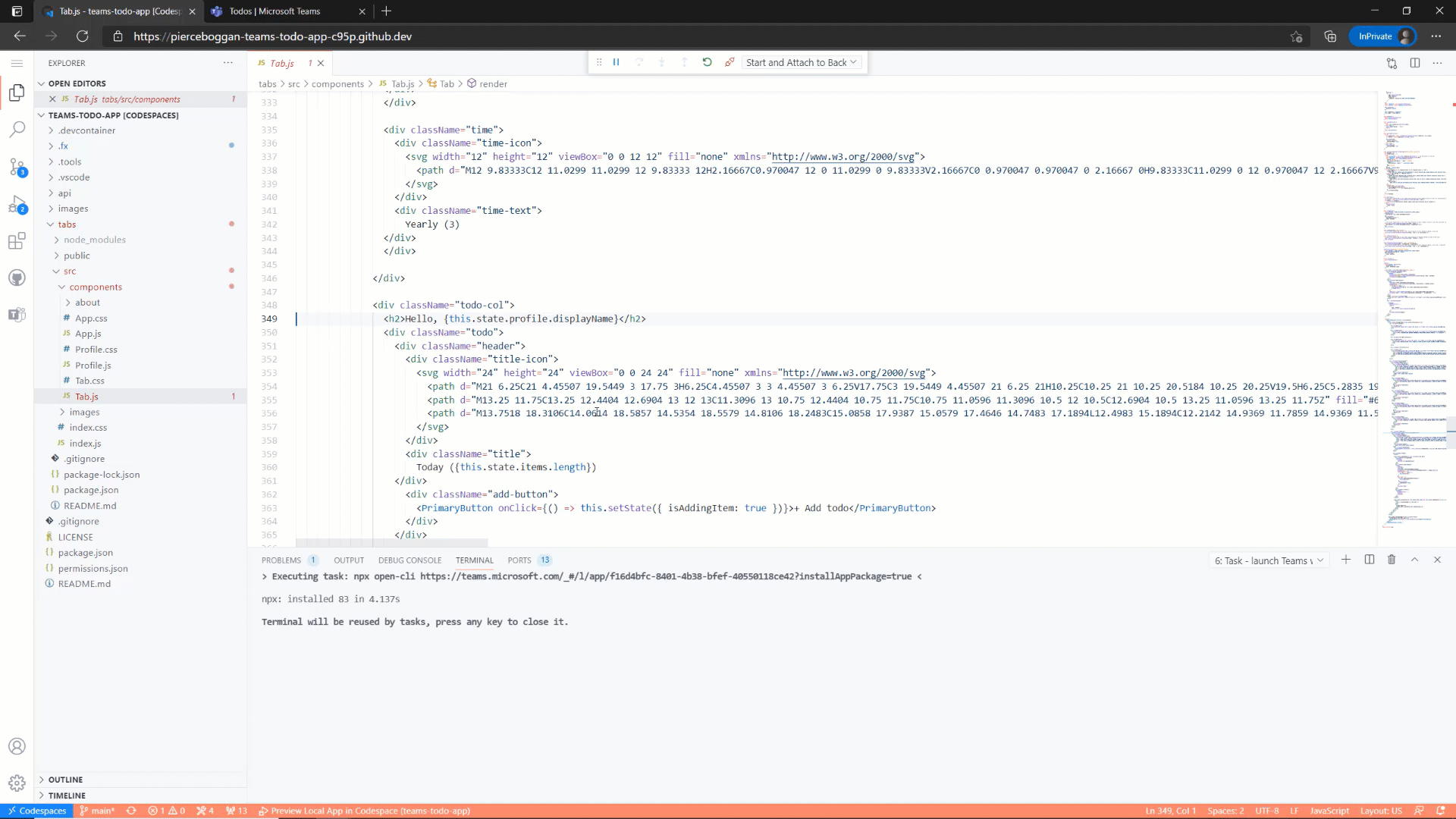Expand the OUTLINE section
The width and height of the screenshot is (1456, 819).
coord(65,780)
